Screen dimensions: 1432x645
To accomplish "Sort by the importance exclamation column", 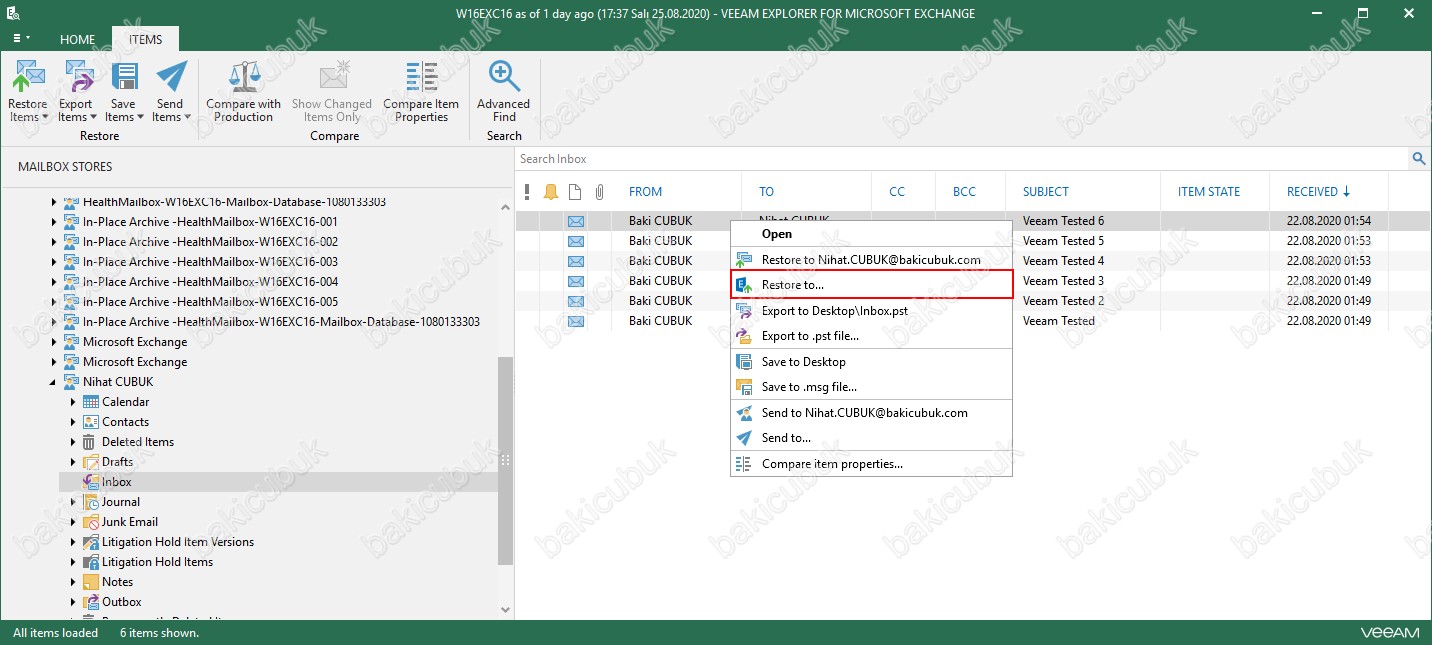I will point(527,192).
